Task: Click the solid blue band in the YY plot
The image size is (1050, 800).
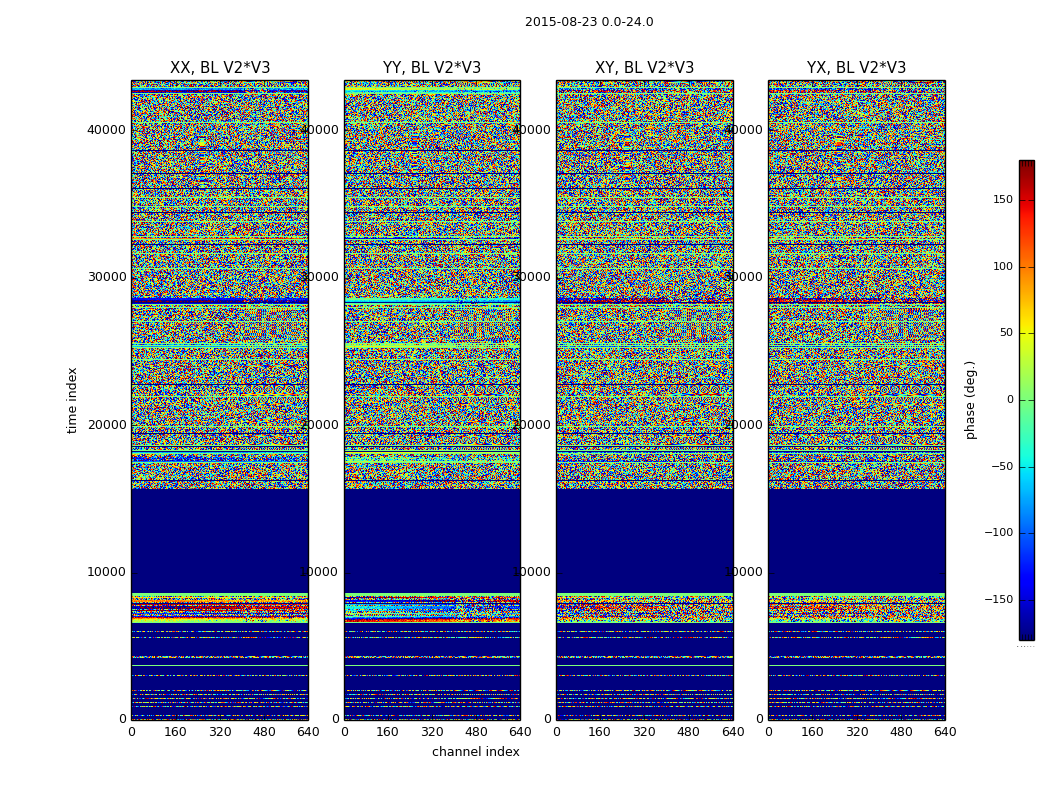Action: coord(432,540)
